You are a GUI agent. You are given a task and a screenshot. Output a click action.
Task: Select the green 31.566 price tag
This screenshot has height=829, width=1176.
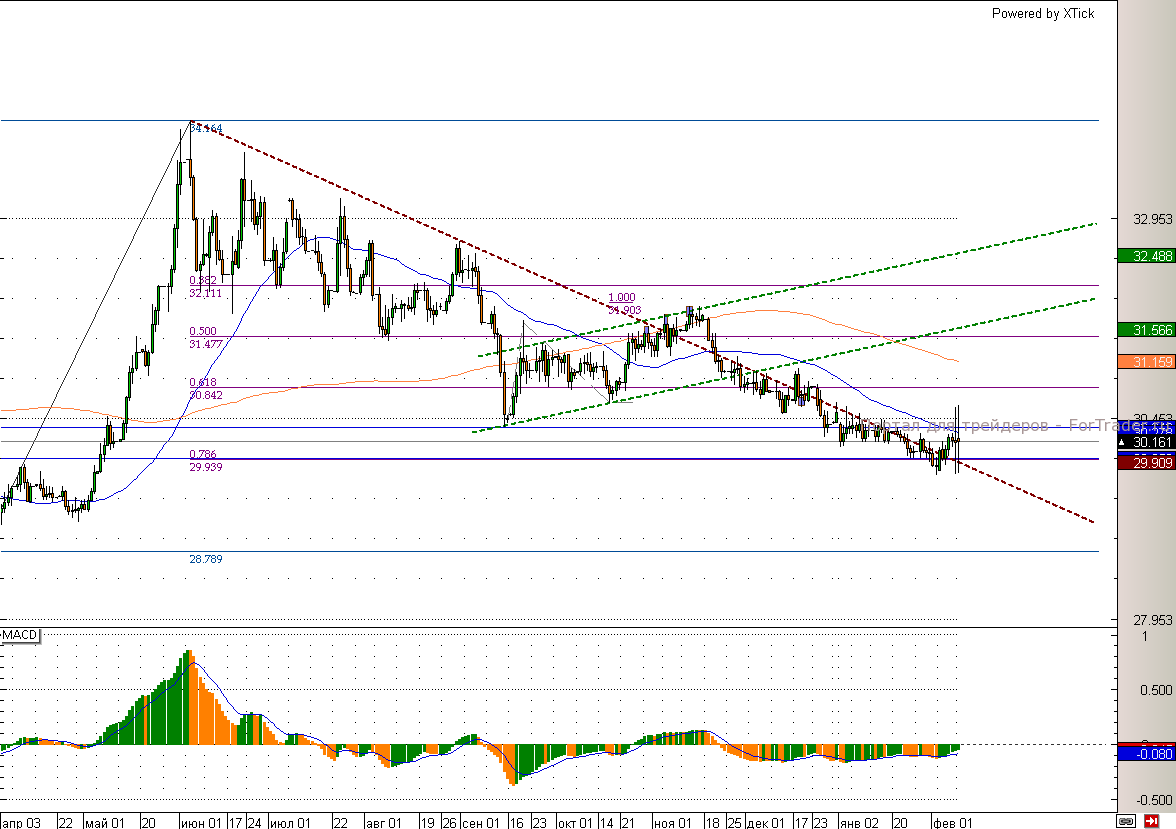pos(1145,330)
